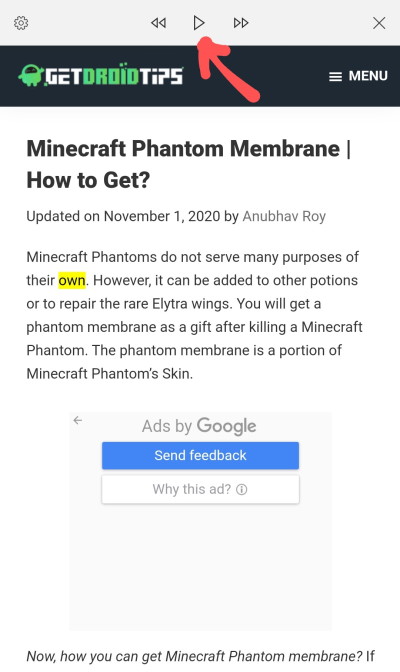This screenshot has width=400, height=672.
Task: Click the blue Send feedback button
Action: [x=200, y=455]
